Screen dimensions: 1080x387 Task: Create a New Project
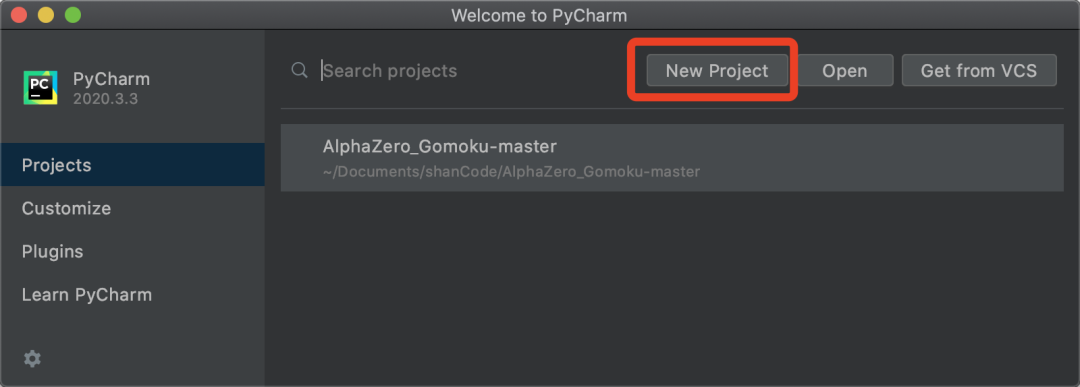[717, 70]
